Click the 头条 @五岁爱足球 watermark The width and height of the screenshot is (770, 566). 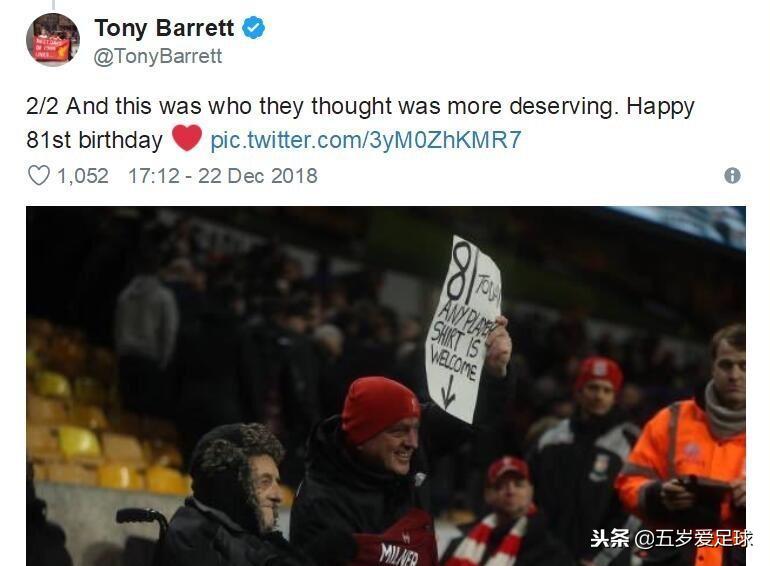pyautogui.click(x=670, y=539)
